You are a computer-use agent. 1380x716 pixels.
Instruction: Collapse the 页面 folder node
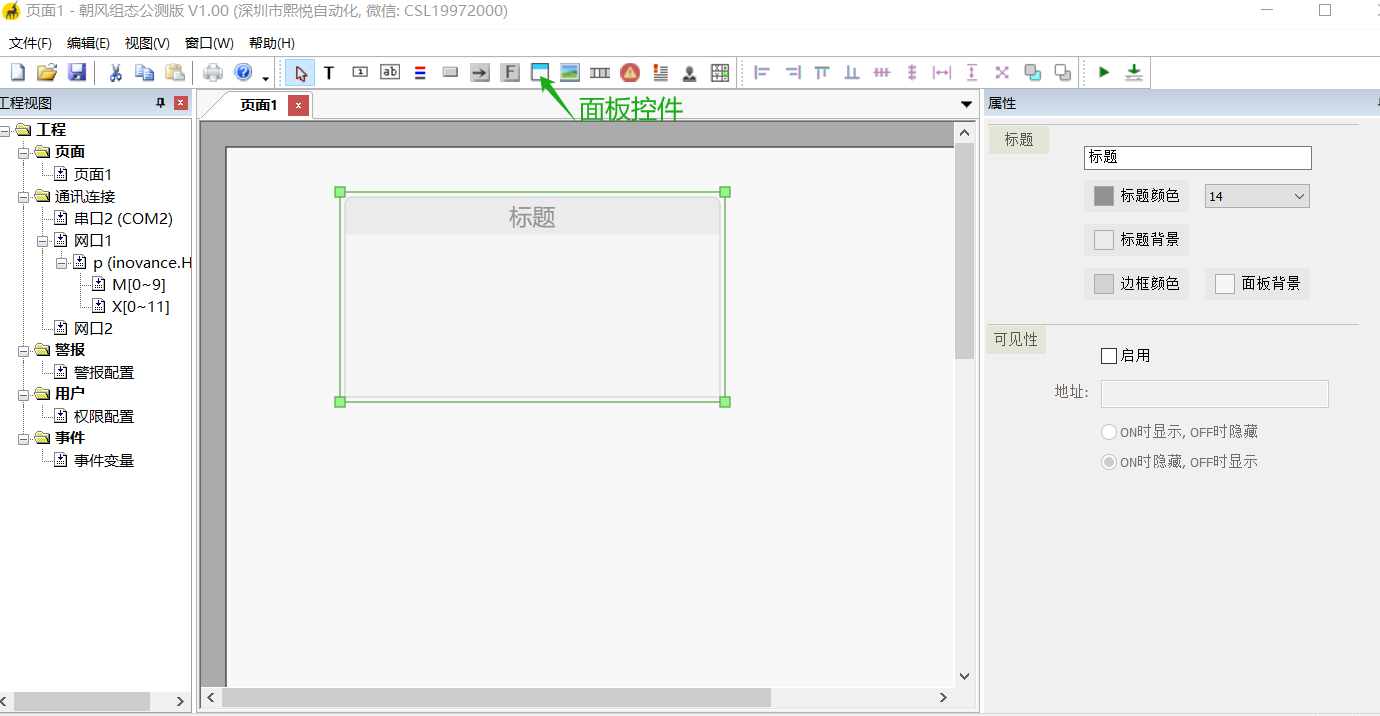pyautogui.click(x=24, y=152)
